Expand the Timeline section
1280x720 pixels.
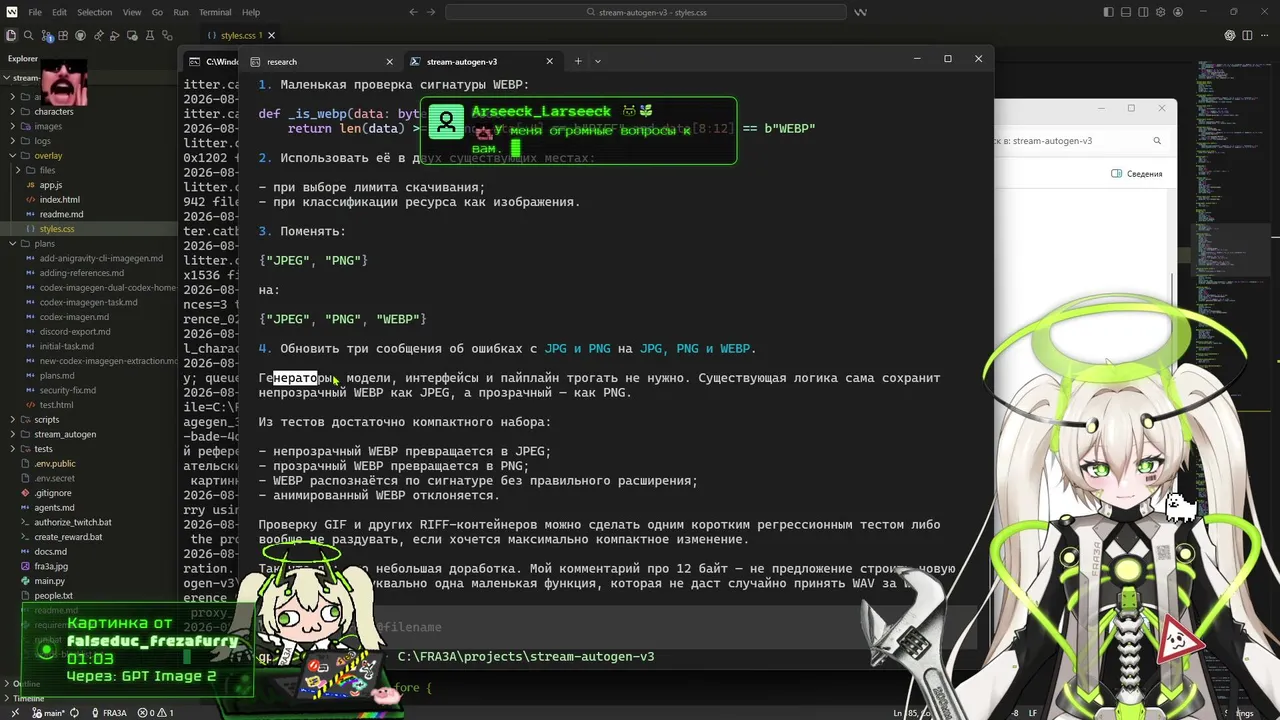point(28,698)
